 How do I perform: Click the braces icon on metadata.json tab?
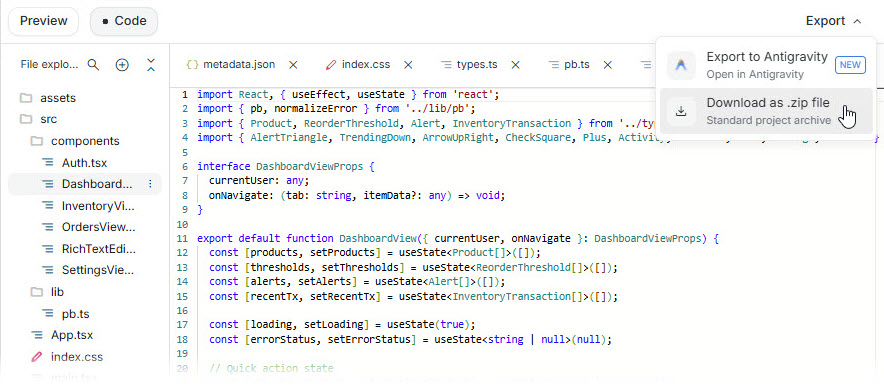coord(192,65)
